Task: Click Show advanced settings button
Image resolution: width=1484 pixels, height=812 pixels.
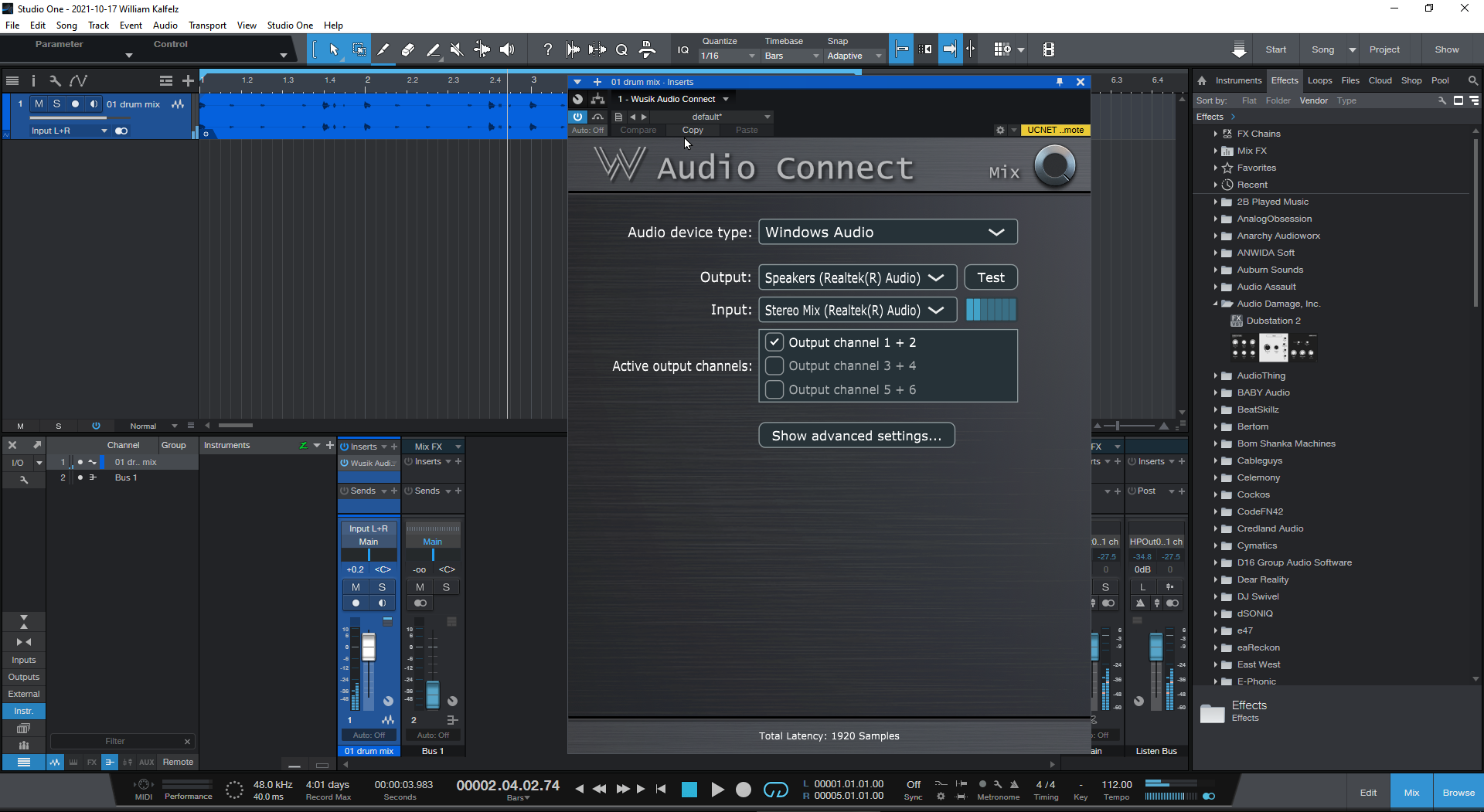Action: point(856,436)
